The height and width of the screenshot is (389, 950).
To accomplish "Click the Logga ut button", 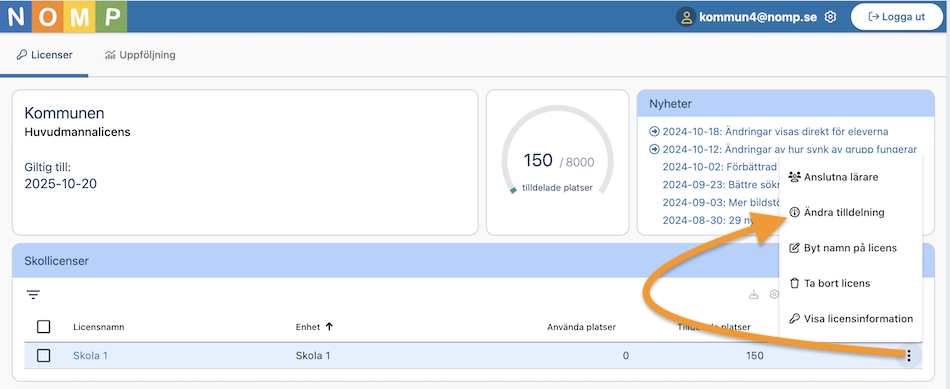I will pyautogui.click(x=896, y=17).
